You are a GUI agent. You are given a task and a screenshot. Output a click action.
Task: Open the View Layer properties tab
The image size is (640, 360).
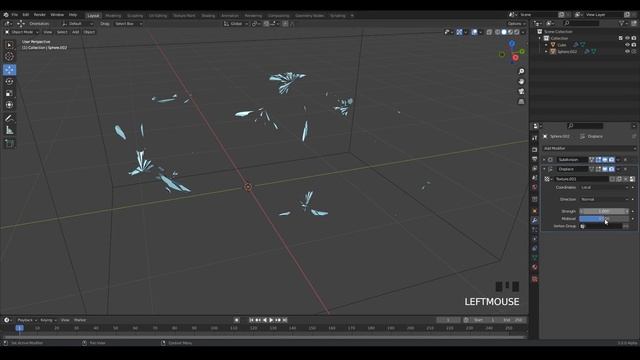(535, 168)
